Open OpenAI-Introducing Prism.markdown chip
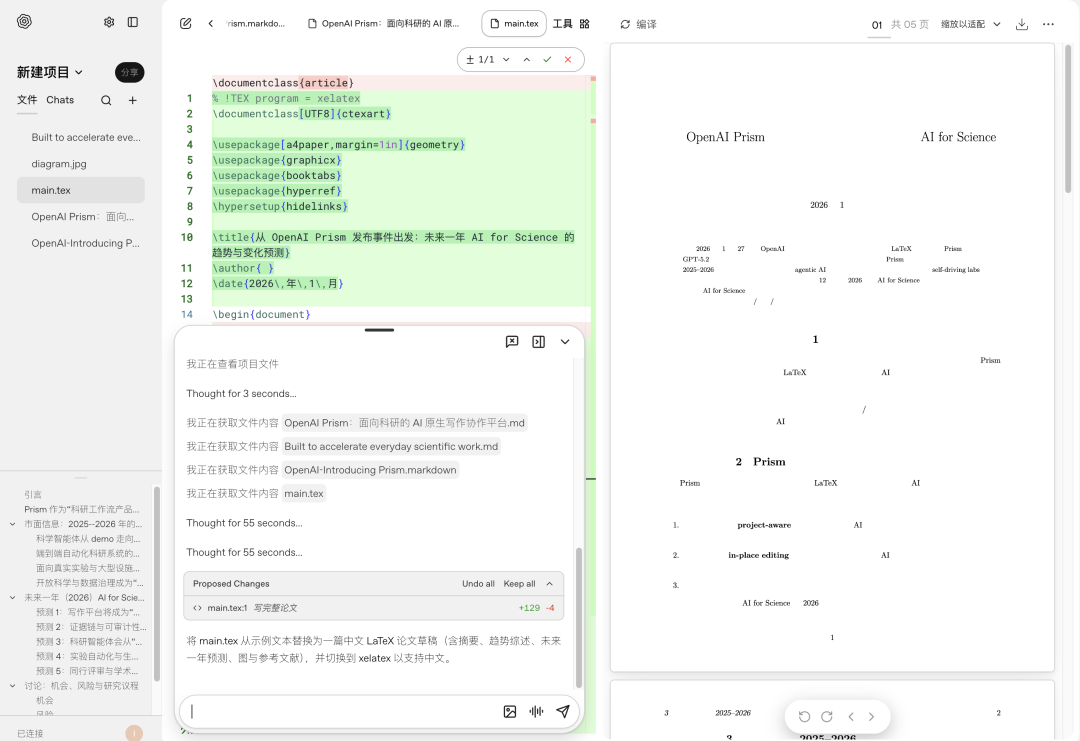This screenshot has width=1080, height=741. pos(371,470)
